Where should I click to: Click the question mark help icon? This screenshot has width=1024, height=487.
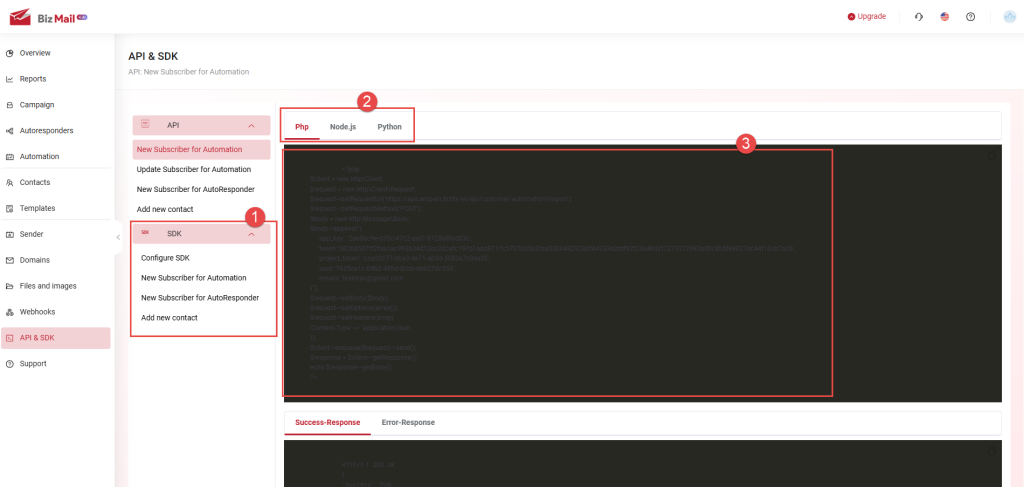coord(970,16)
